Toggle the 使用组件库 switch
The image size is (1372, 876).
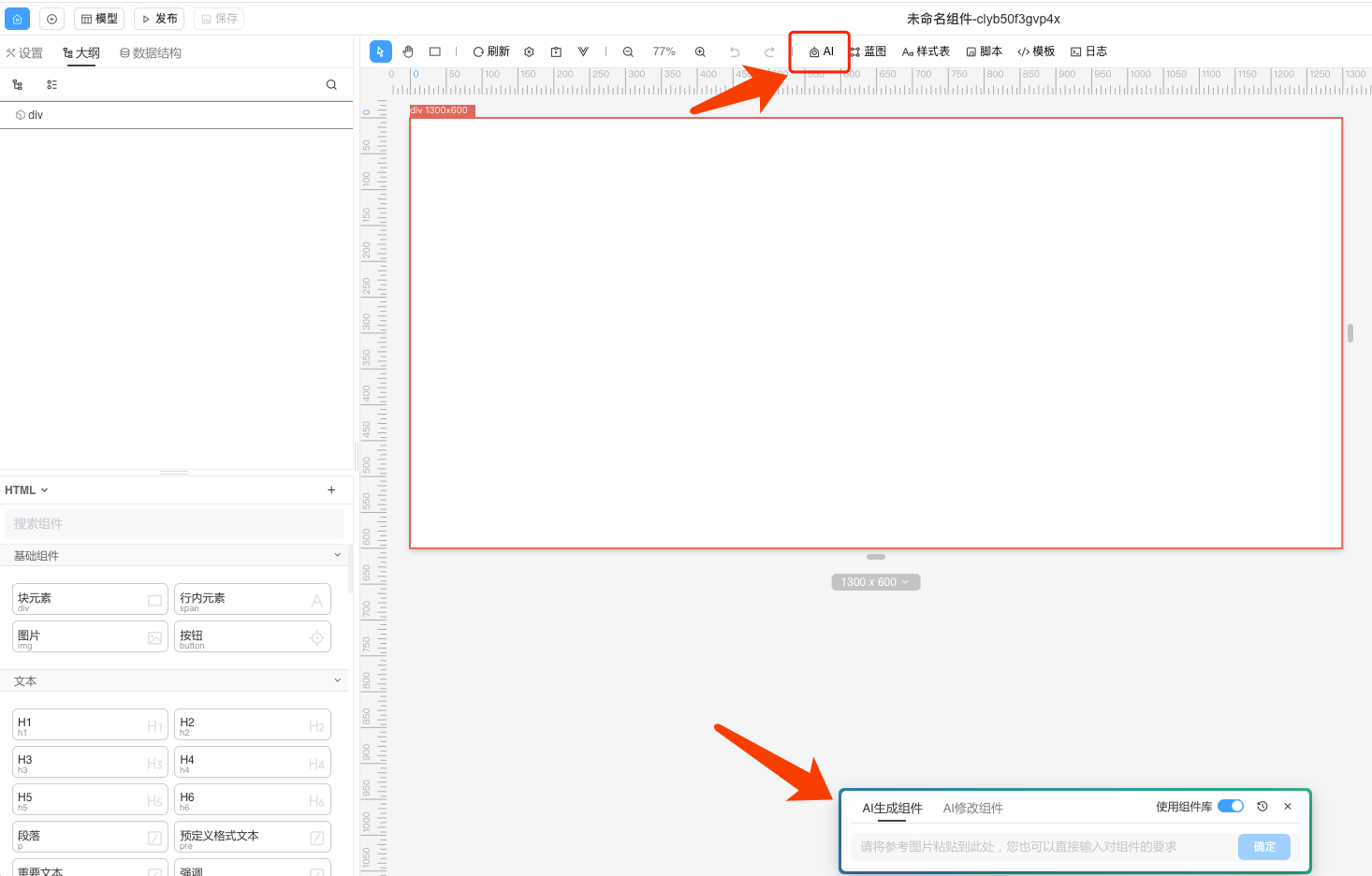point(1230,806)
